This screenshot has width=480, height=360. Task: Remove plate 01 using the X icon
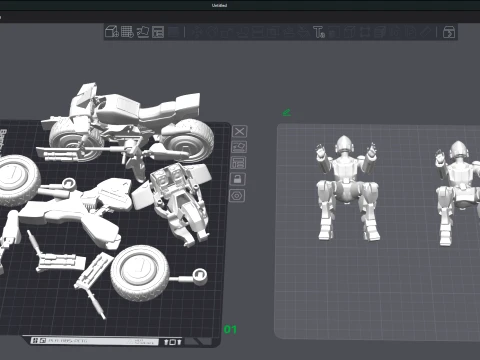[x=239, y=131]
